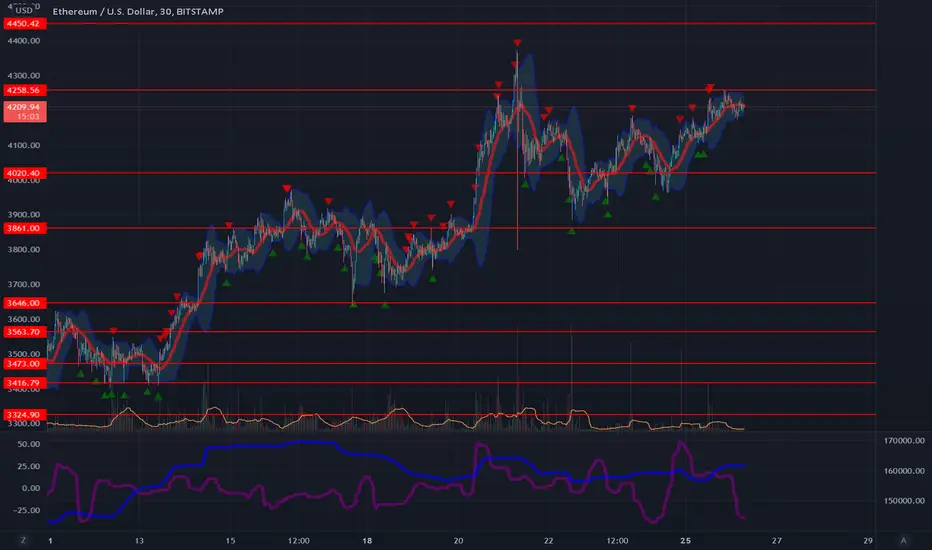
Task: Select the 3416.79 price level label
Action: pos(24,383)
